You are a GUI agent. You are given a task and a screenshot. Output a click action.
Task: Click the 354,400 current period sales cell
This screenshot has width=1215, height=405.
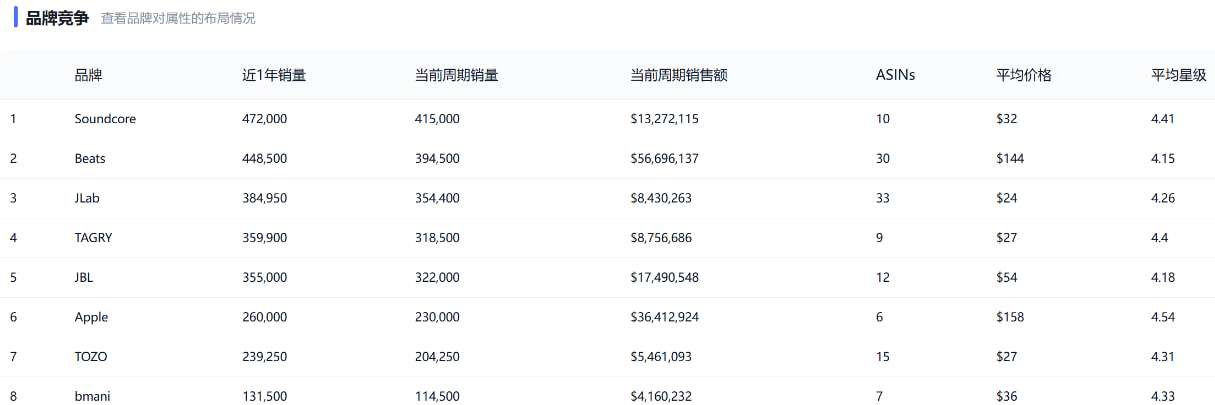437,198
